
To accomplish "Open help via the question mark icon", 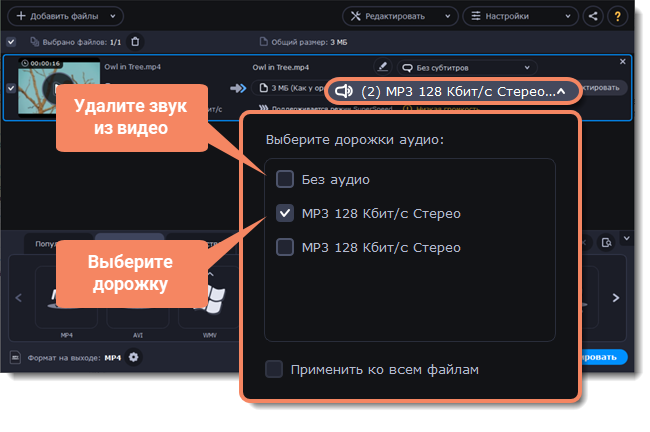I will [618, 16].
